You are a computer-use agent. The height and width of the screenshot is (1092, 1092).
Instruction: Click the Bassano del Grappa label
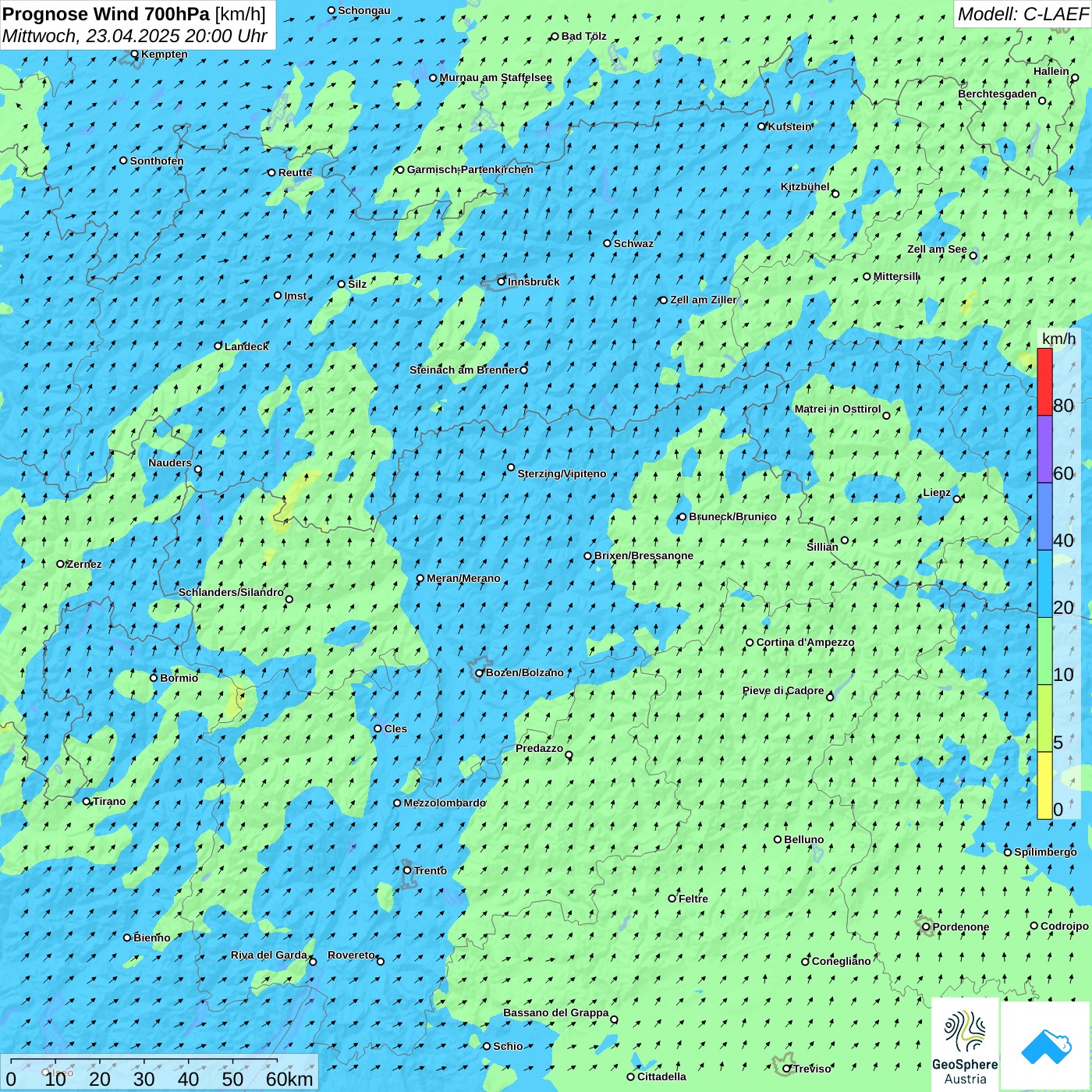[x=556, y=1013]
